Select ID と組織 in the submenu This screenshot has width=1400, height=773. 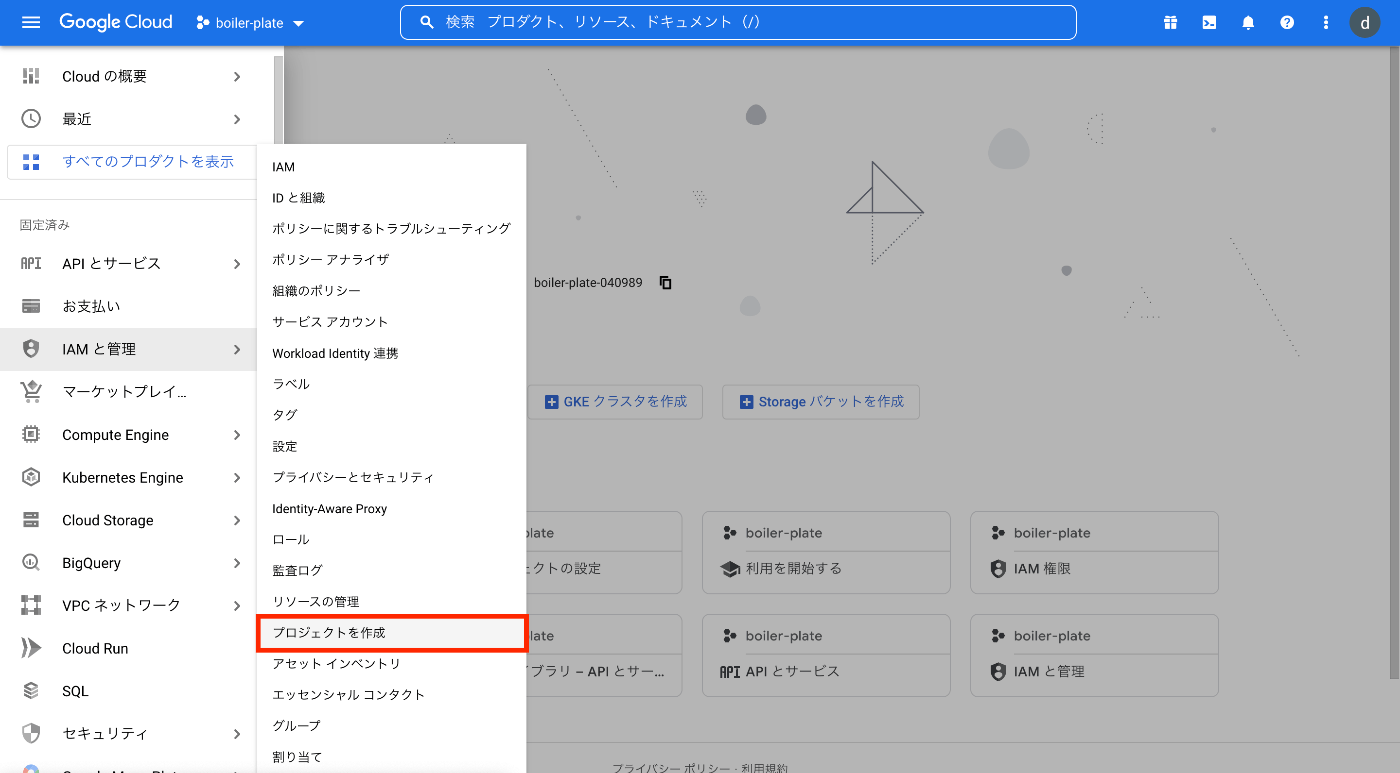click(392, 198)
